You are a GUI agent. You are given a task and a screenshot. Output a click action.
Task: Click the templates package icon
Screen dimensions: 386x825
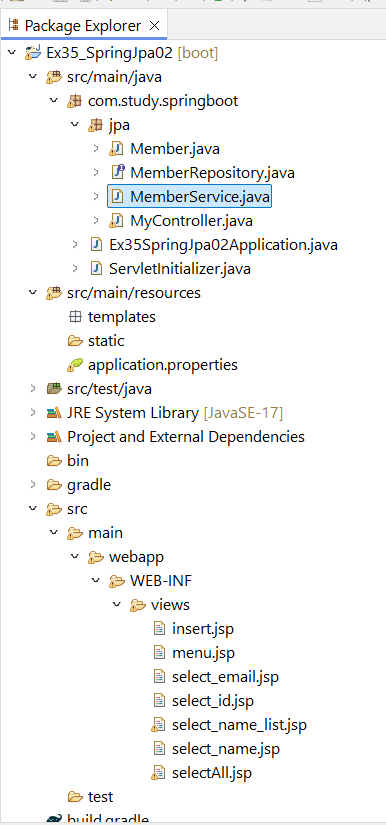(76, 317)
